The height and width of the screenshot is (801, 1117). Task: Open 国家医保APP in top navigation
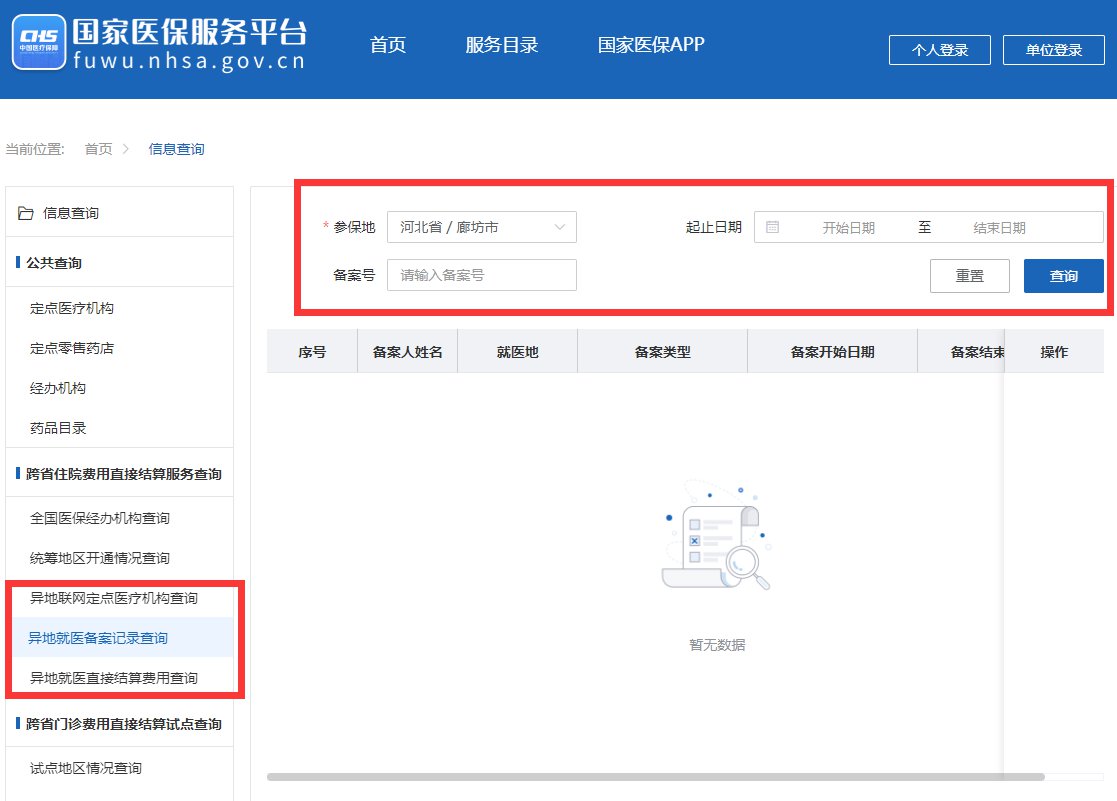click(x=651, y=45)
